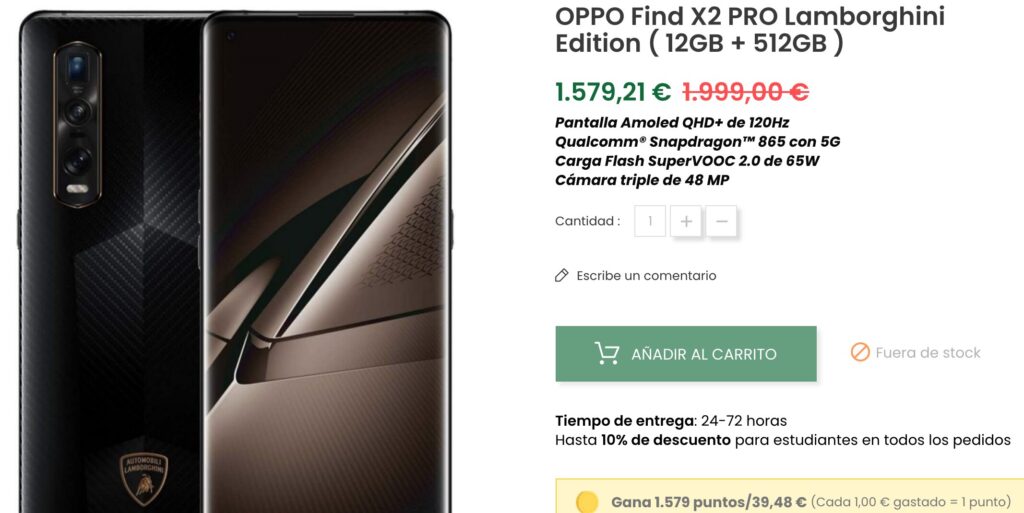Click the Lamborghini shield logo on phone
1024x513 pixels.
click(144, 478)
